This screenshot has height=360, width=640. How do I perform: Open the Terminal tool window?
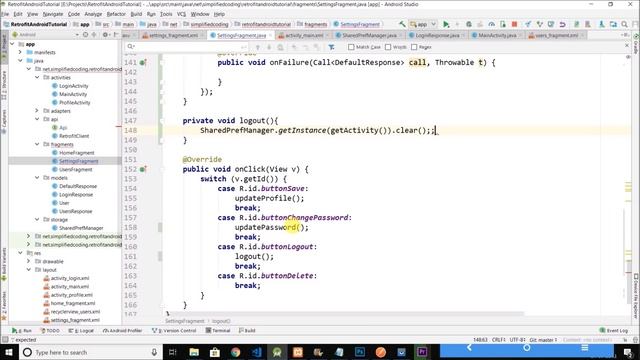point(218,330)
